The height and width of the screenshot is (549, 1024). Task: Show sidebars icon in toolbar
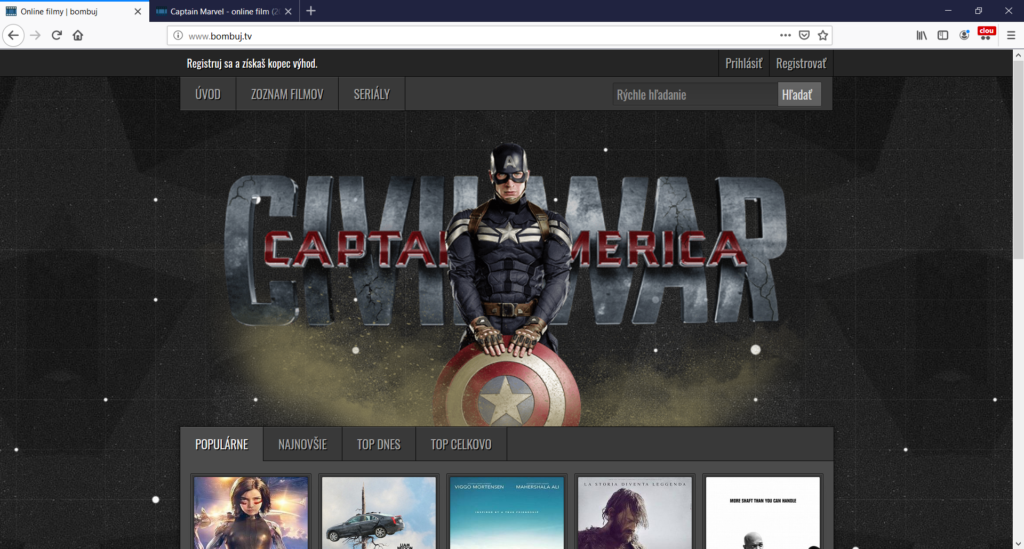tap(942, 35)
